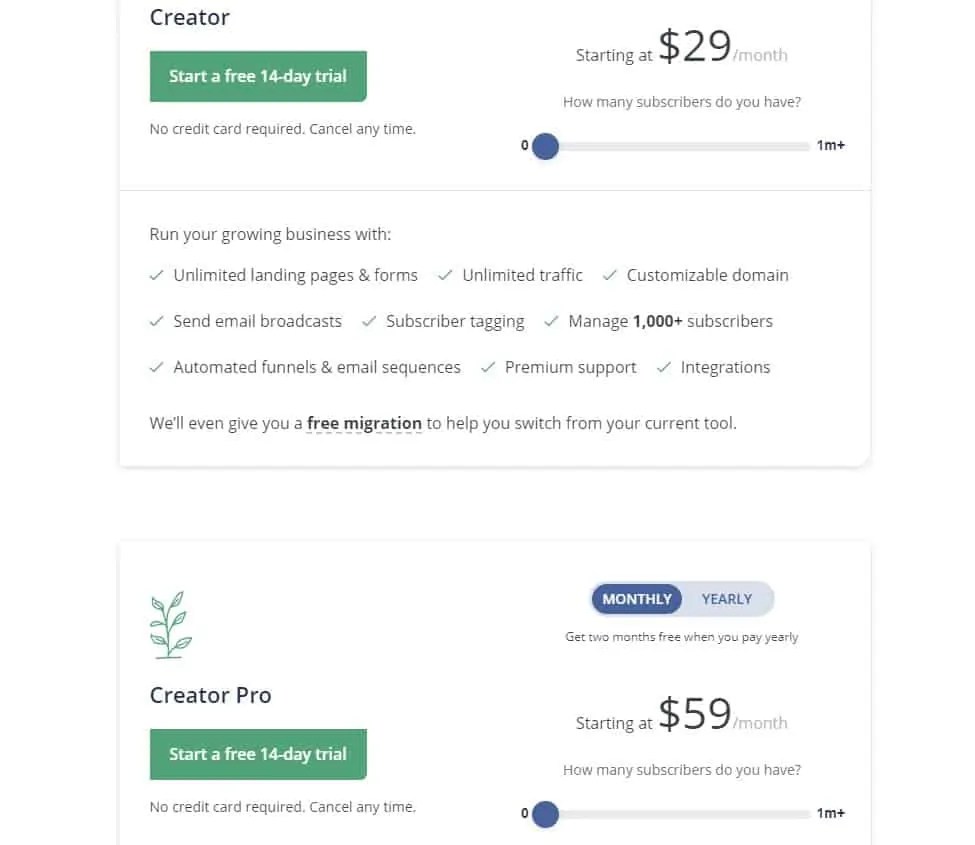Click the 1m+ label on the Creator slider
The height and width of the screenshot is (845, 975).
pyautogui.click(x=830, y=145)
